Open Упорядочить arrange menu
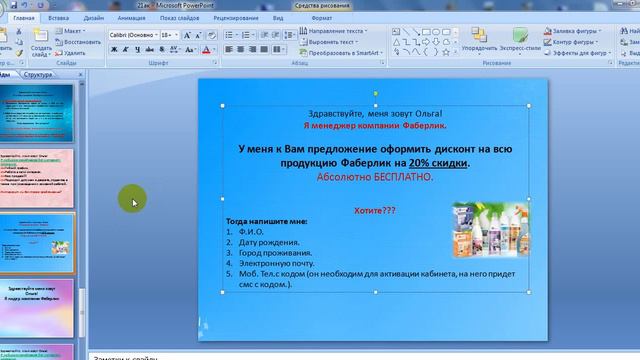 click(479, 40)
